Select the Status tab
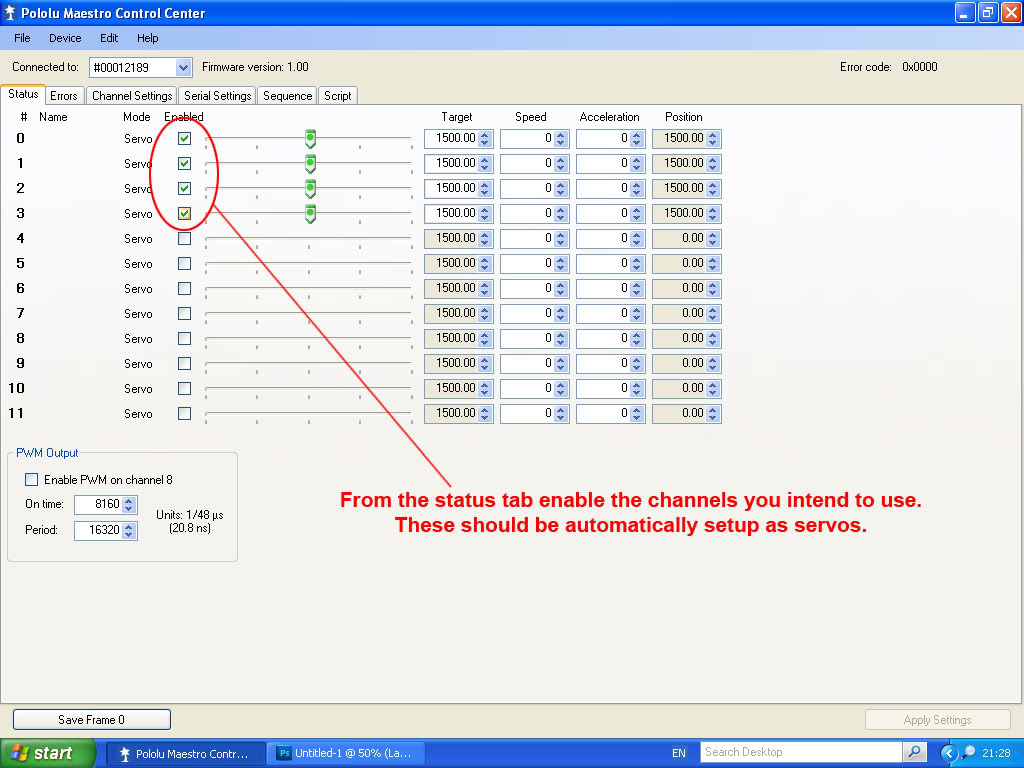 click(23, 94)
